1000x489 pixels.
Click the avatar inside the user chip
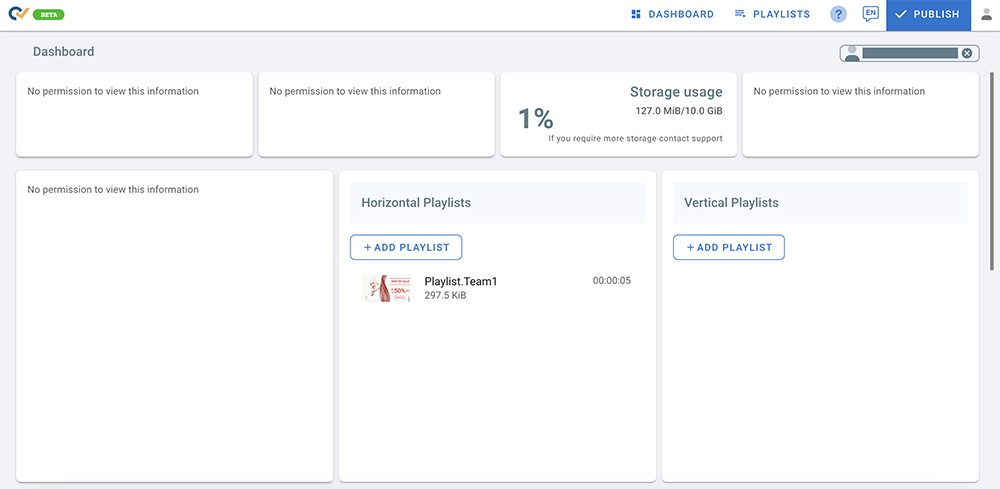[x=852, y=53]
